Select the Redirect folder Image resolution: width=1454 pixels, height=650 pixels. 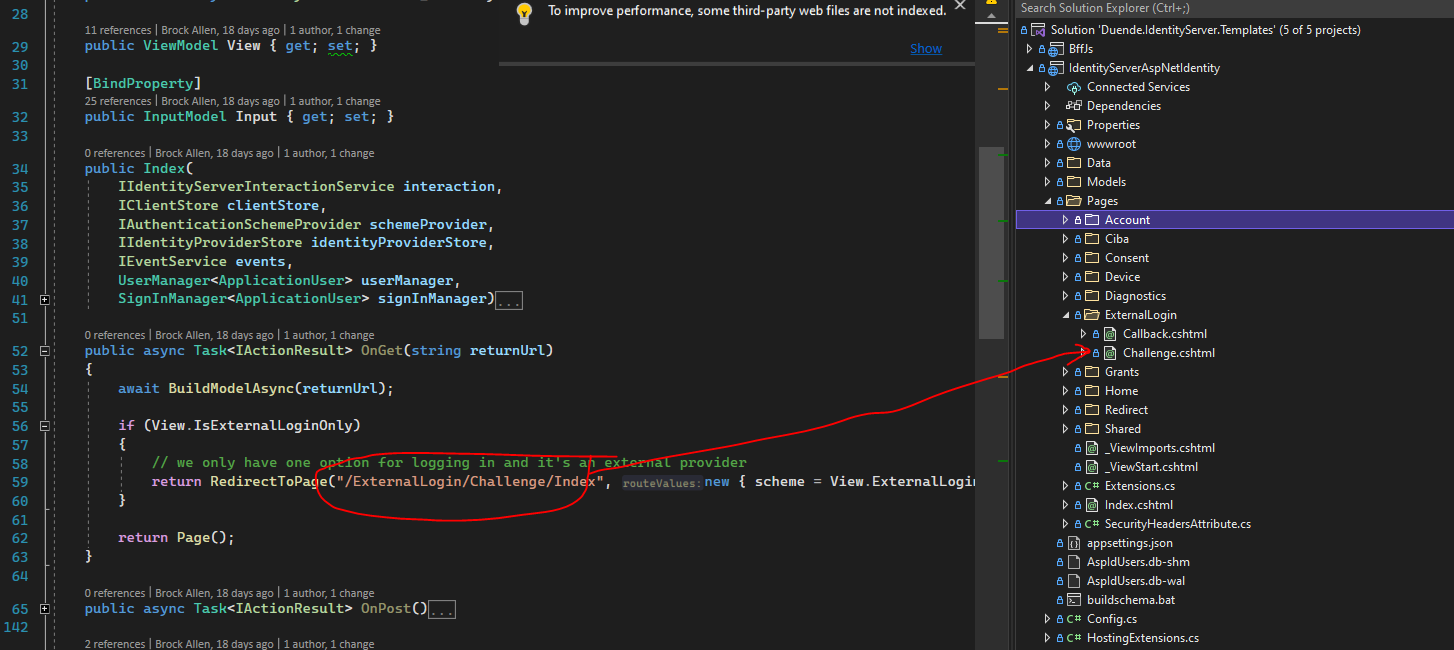[x=1126, y=410]
